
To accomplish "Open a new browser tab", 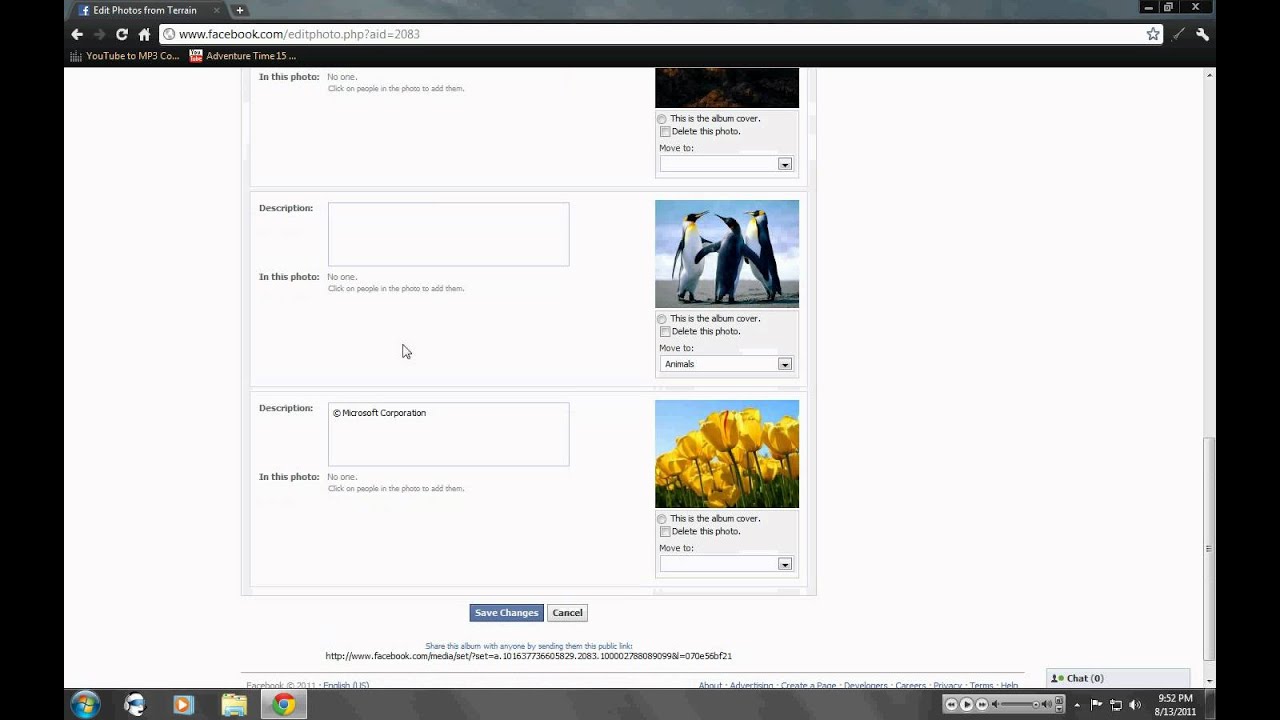I will pyautogui.click(x=239, y=10).
